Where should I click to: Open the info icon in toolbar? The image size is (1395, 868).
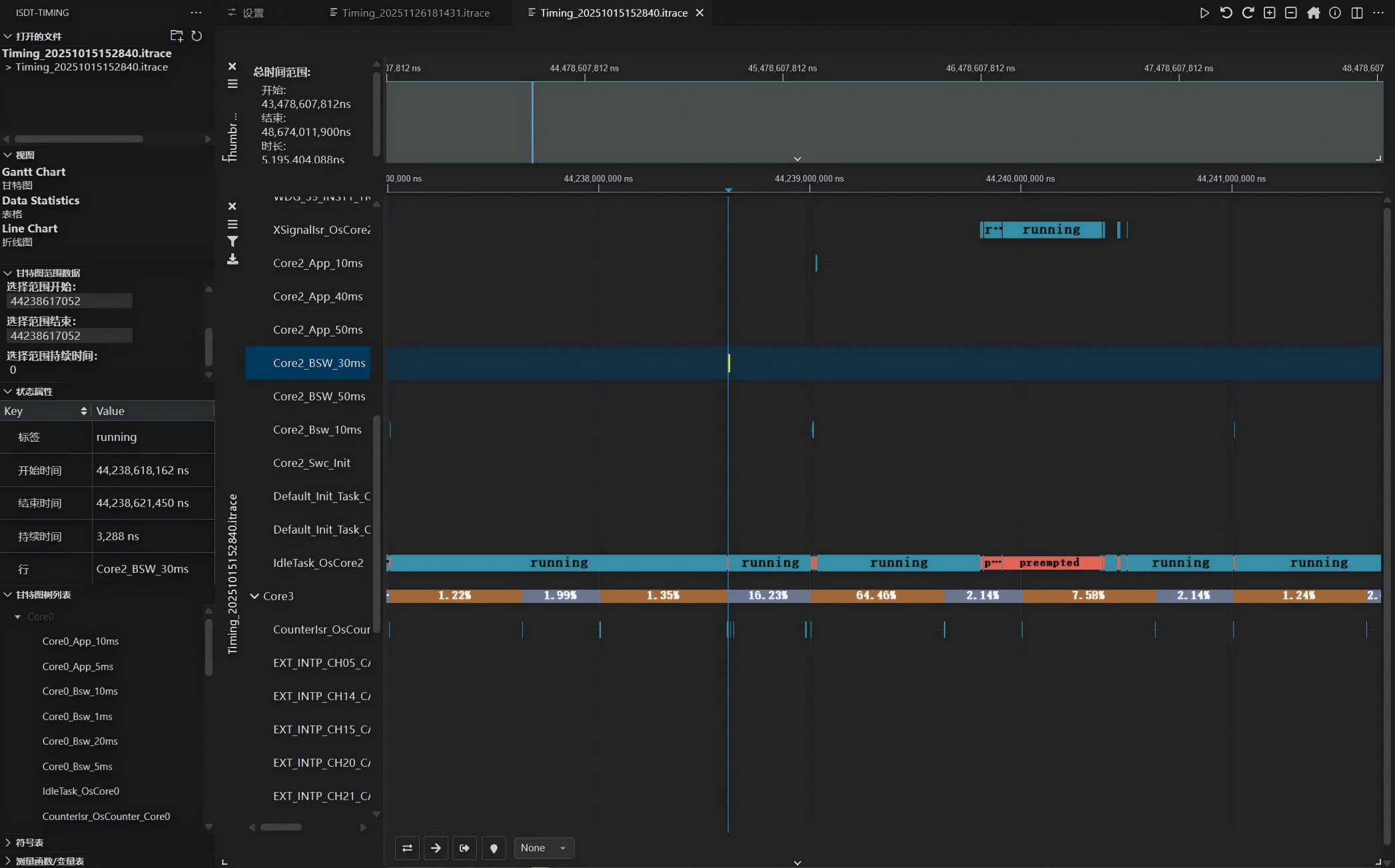point(1334,13)
